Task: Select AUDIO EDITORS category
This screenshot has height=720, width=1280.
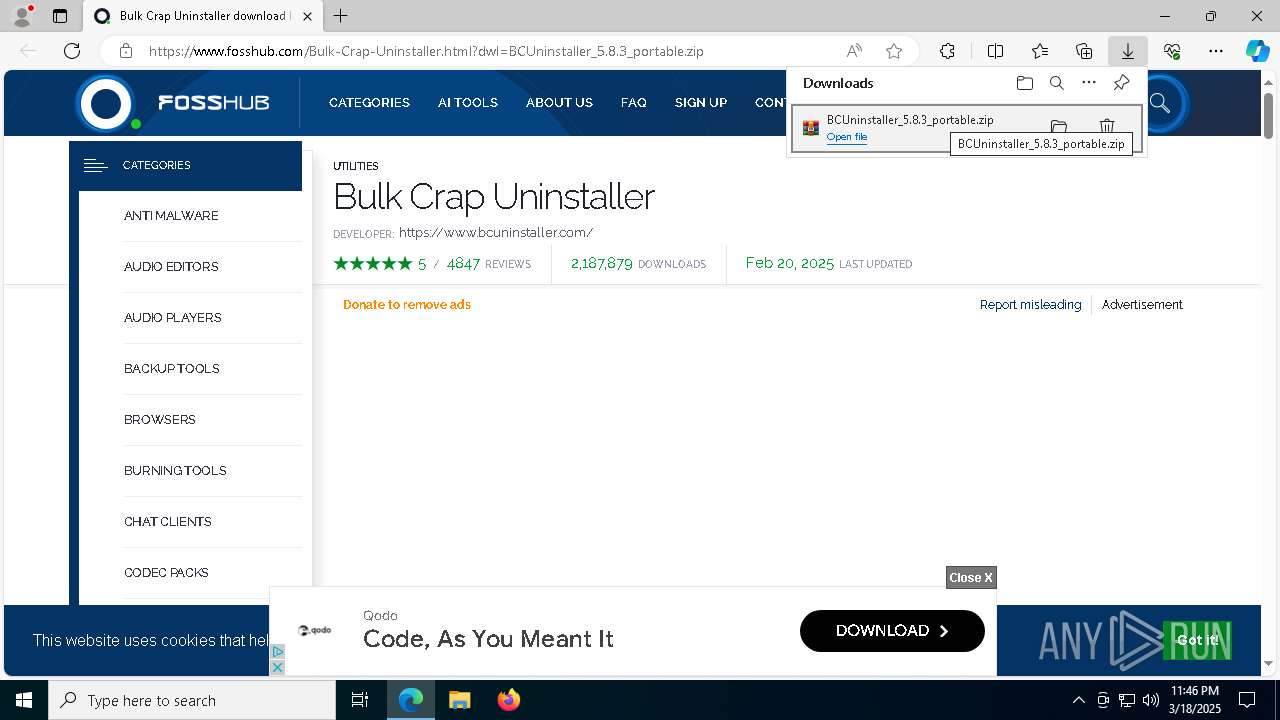Action: (x=171, y=267)
